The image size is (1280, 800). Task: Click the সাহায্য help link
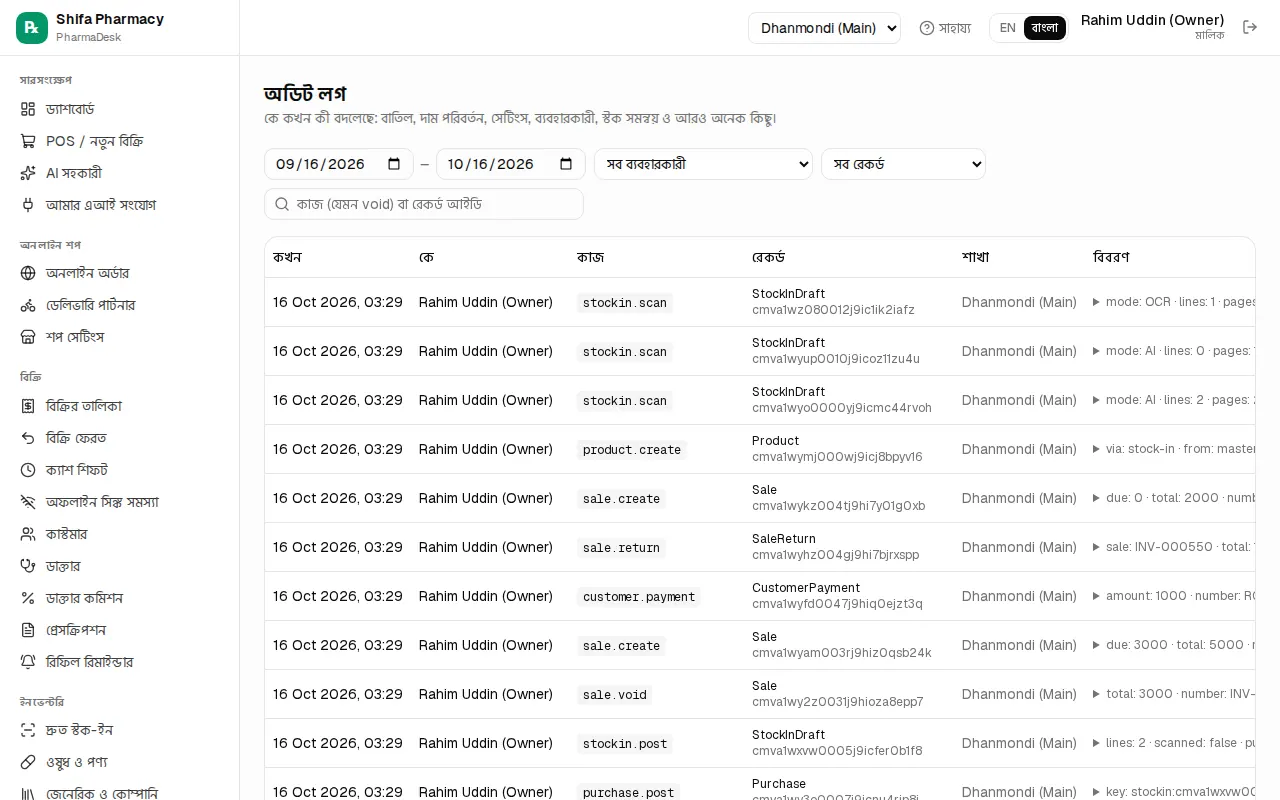(945, 28)
